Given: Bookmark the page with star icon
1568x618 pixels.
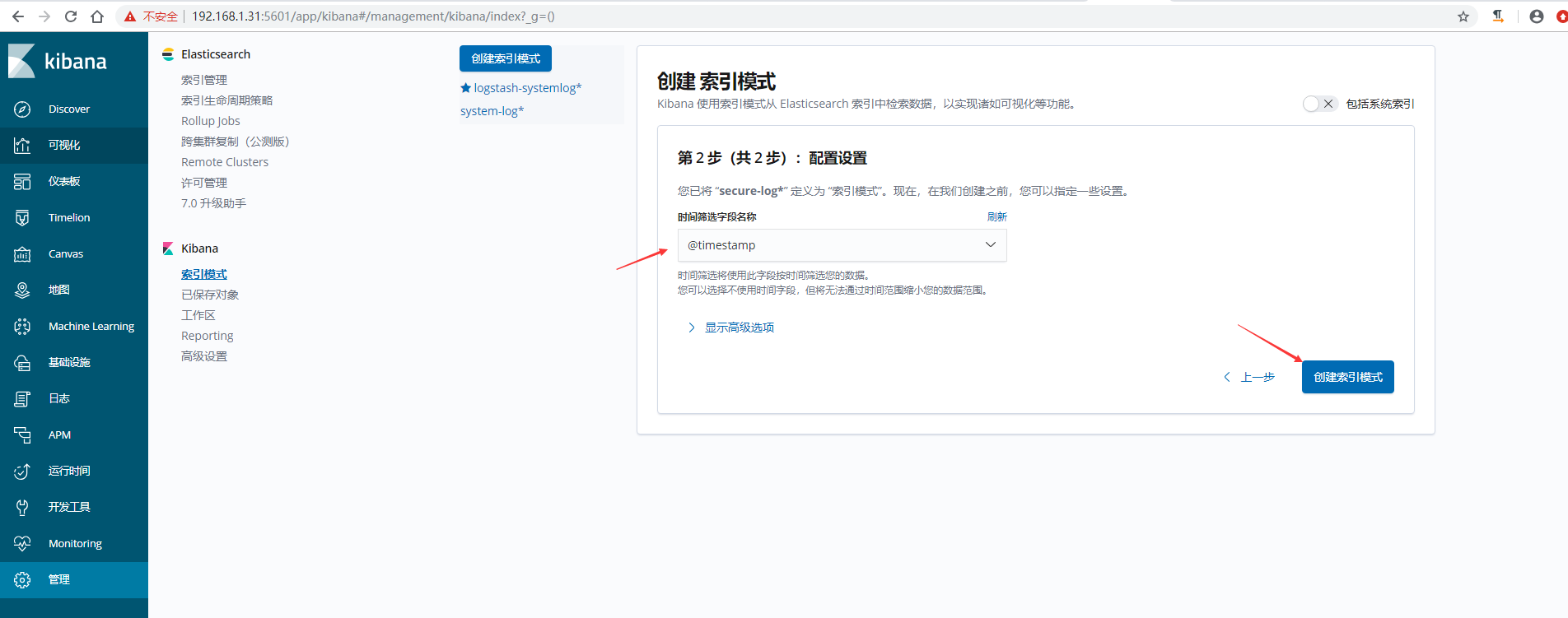Looking at the screenshot, I should point(1463,16).
